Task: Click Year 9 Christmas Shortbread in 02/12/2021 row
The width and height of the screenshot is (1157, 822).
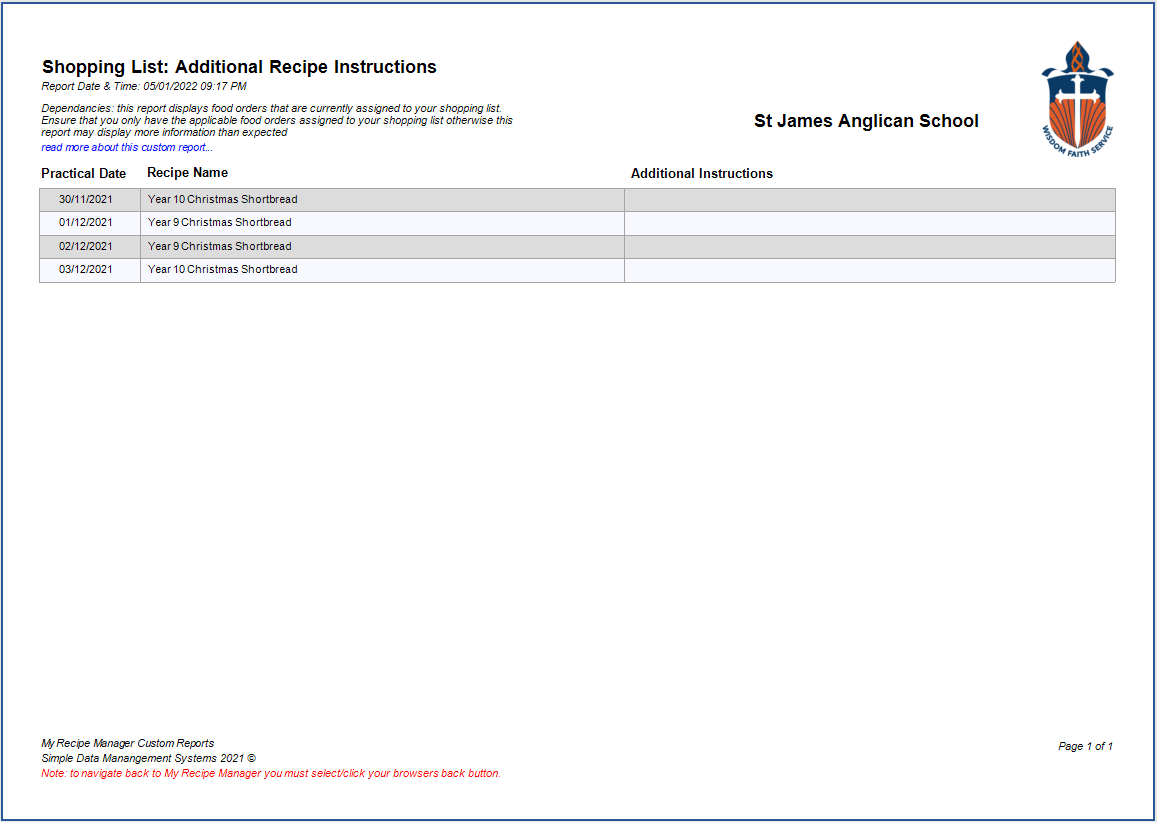Action: click(219, 247)
